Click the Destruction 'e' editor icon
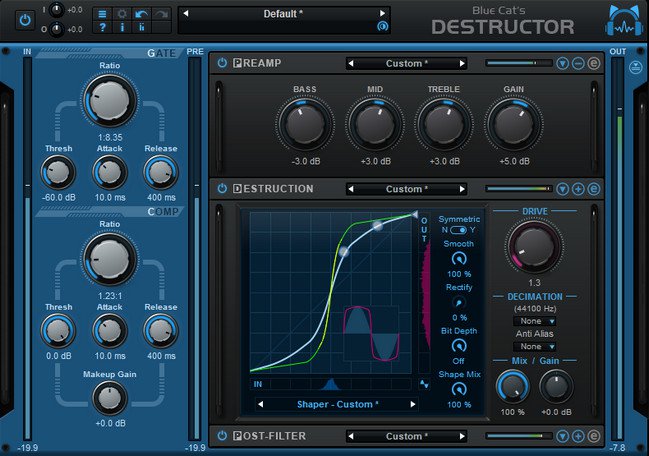649x456 pixels. [594, 189]
